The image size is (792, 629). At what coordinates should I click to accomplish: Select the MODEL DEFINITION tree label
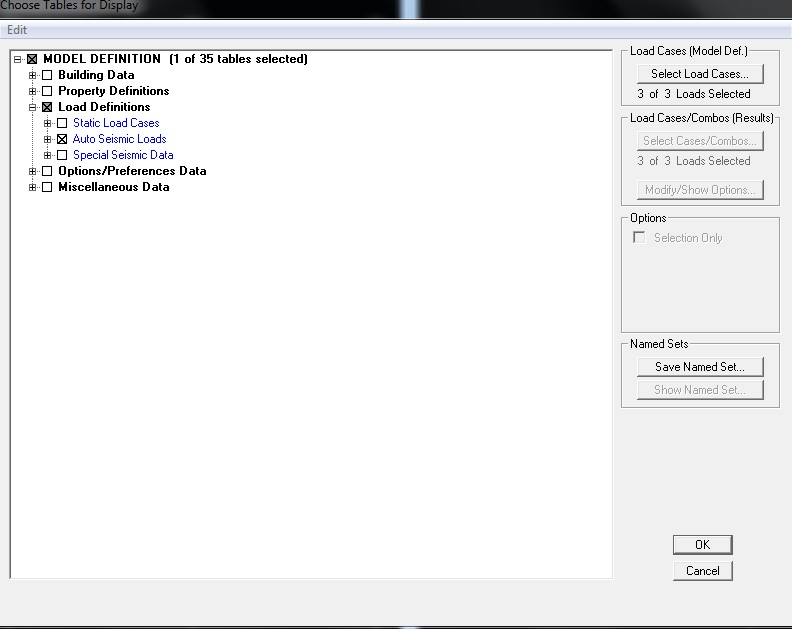pyautogui.click(x=175, y=59)
